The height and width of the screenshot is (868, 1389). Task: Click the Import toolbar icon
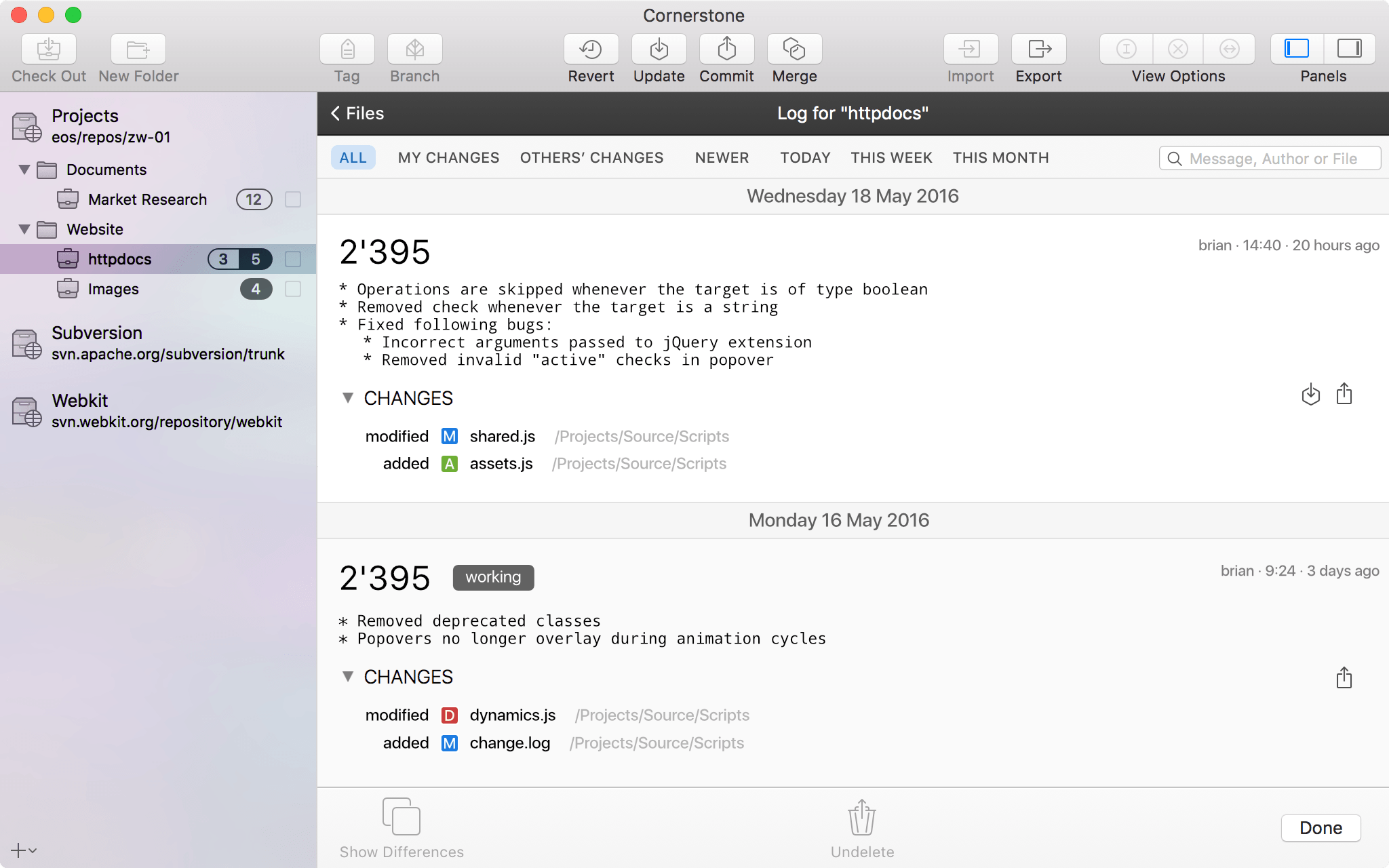click(x=970, y=49)
